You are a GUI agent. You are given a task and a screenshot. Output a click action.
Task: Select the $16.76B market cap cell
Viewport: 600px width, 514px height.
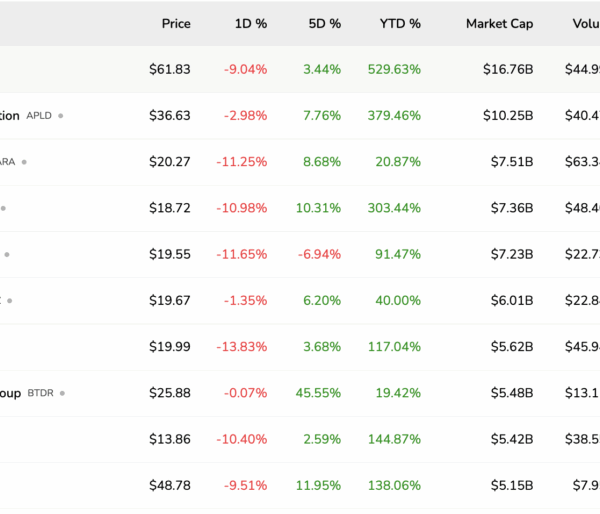tap(508, 69)
